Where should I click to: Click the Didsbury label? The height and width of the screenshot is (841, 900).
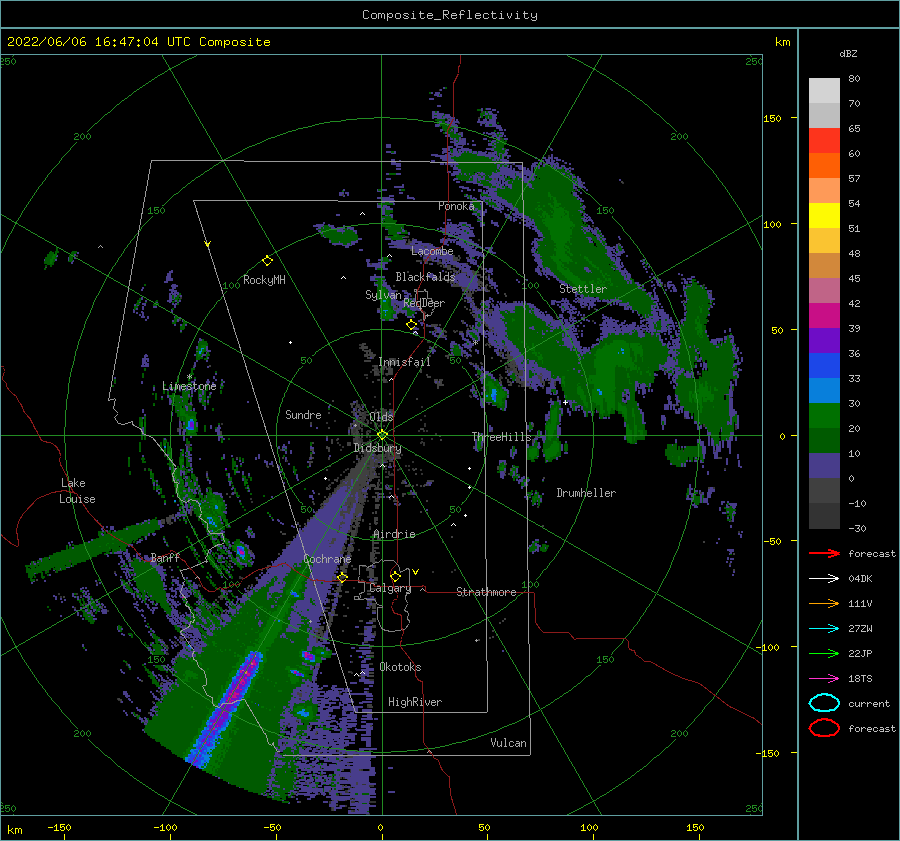377,448
